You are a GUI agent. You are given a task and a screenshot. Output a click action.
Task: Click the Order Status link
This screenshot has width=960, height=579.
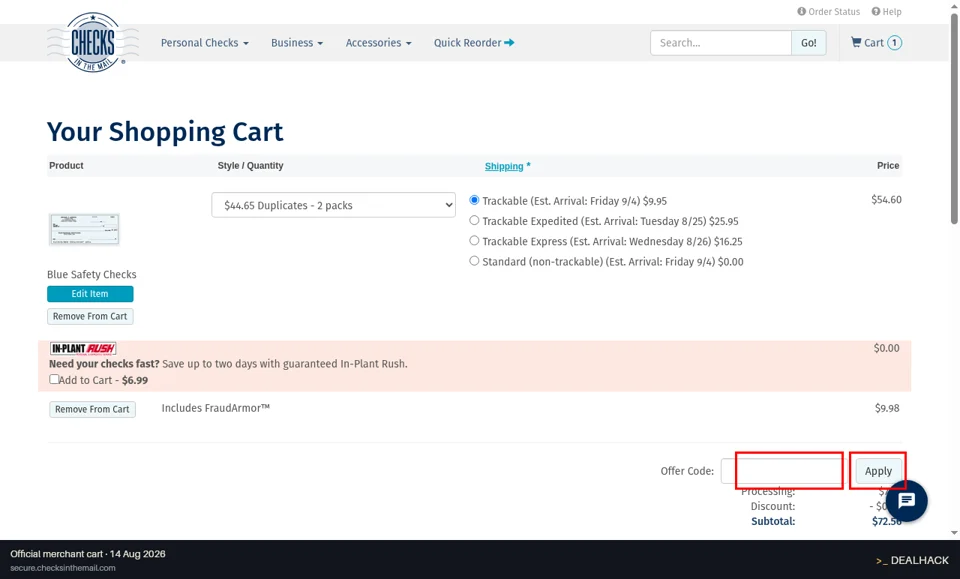coord(828,12)
